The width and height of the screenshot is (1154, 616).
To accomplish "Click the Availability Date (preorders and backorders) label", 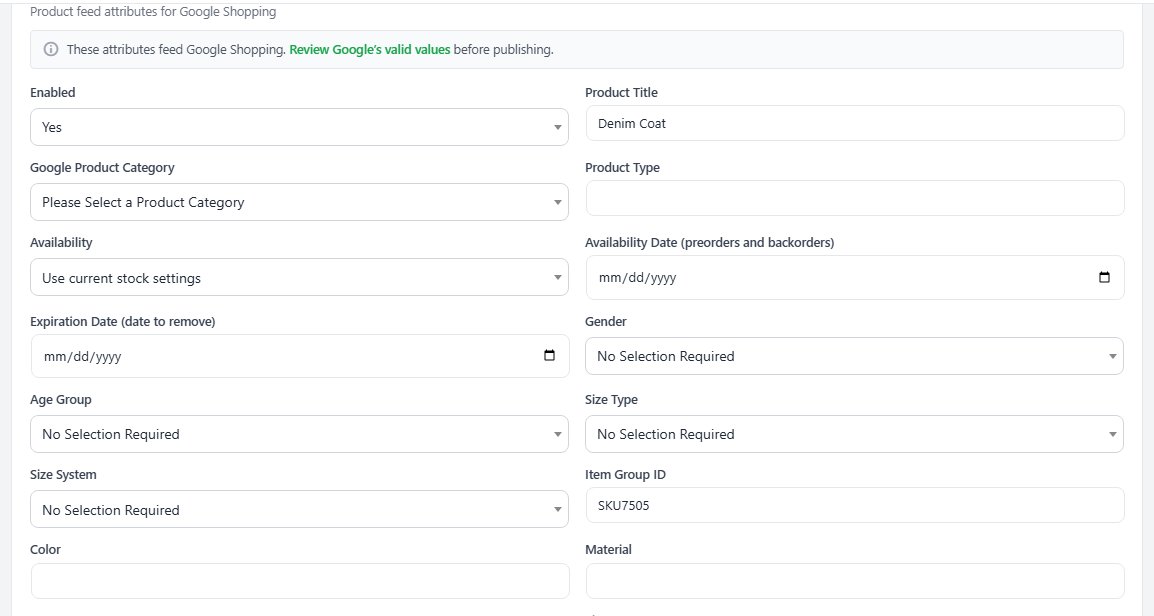I will 709,242.
